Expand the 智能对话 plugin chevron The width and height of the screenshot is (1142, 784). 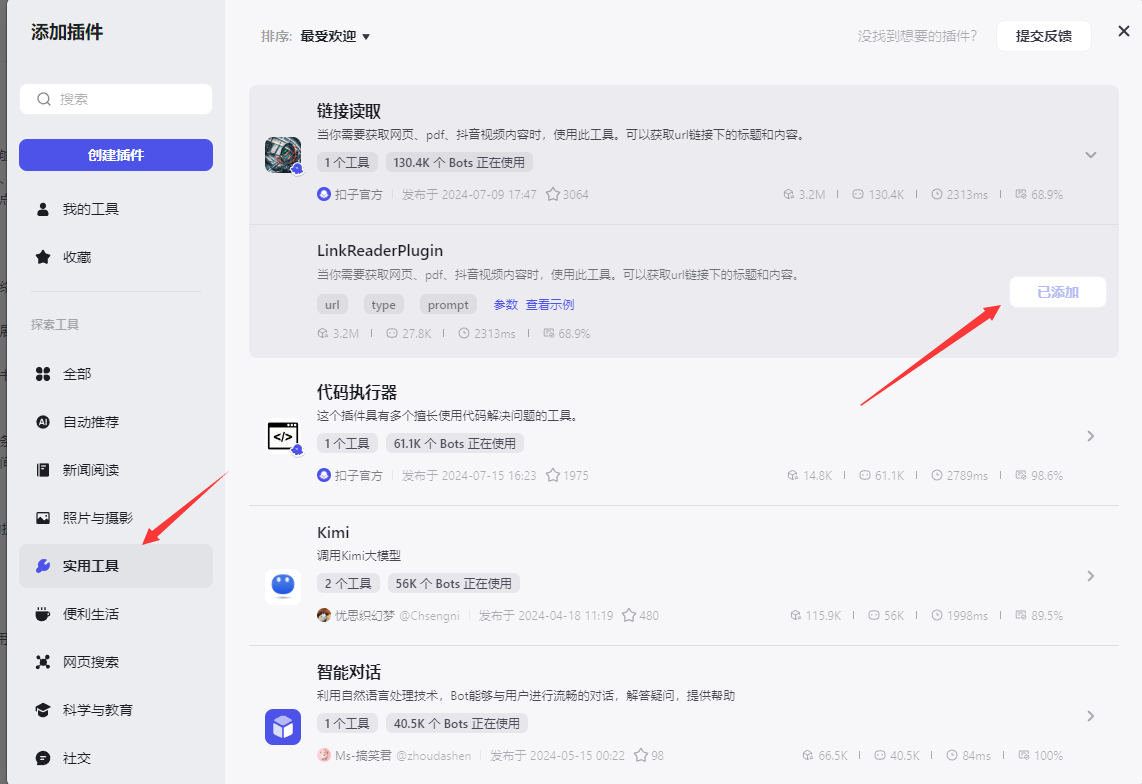coord(1090,716)
